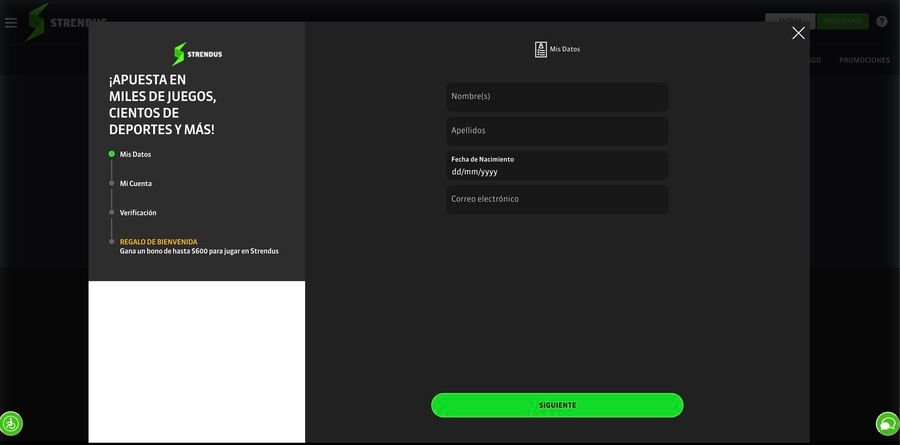This screenshot has height=445, width=900.
Task: Focus the Apellidos input field
Action: pyautogui.click(x=557, y=131)
